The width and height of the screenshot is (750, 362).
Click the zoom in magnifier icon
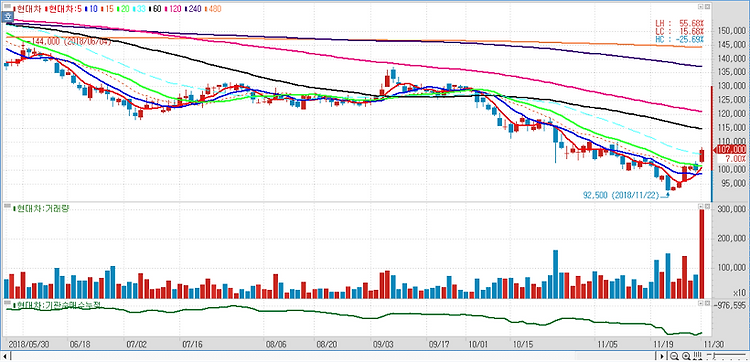click(686, 356)
